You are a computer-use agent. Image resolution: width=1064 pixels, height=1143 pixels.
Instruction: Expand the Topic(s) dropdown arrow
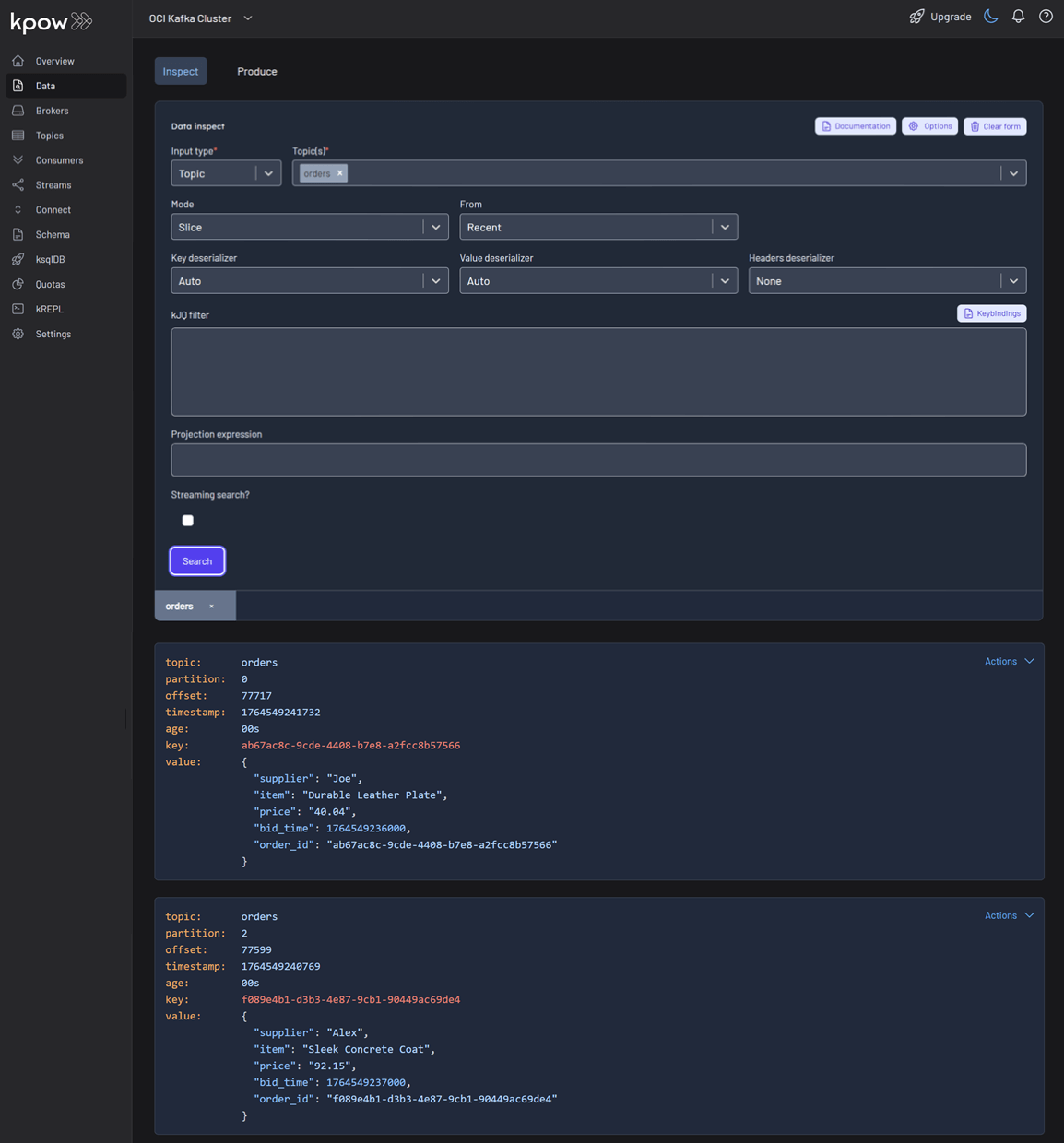(x=1013, y=173)
